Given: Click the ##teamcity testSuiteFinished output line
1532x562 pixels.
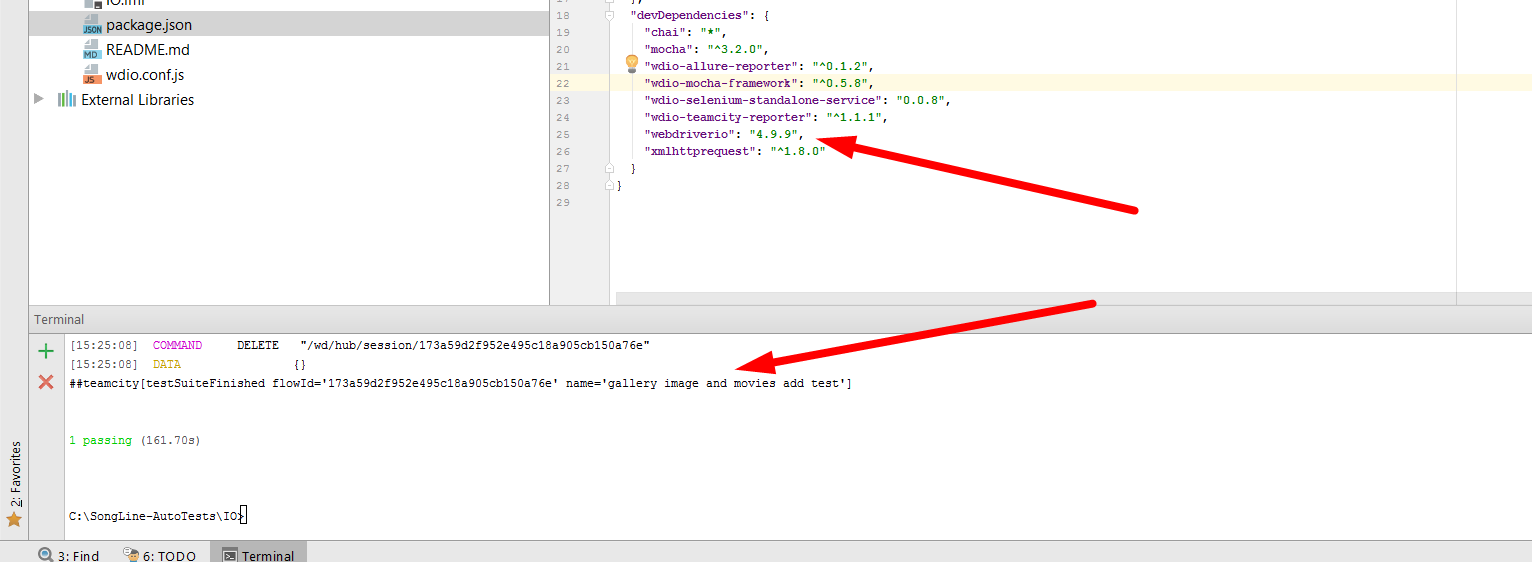Looking at the screenshot, I should click(x=460, y=383).
